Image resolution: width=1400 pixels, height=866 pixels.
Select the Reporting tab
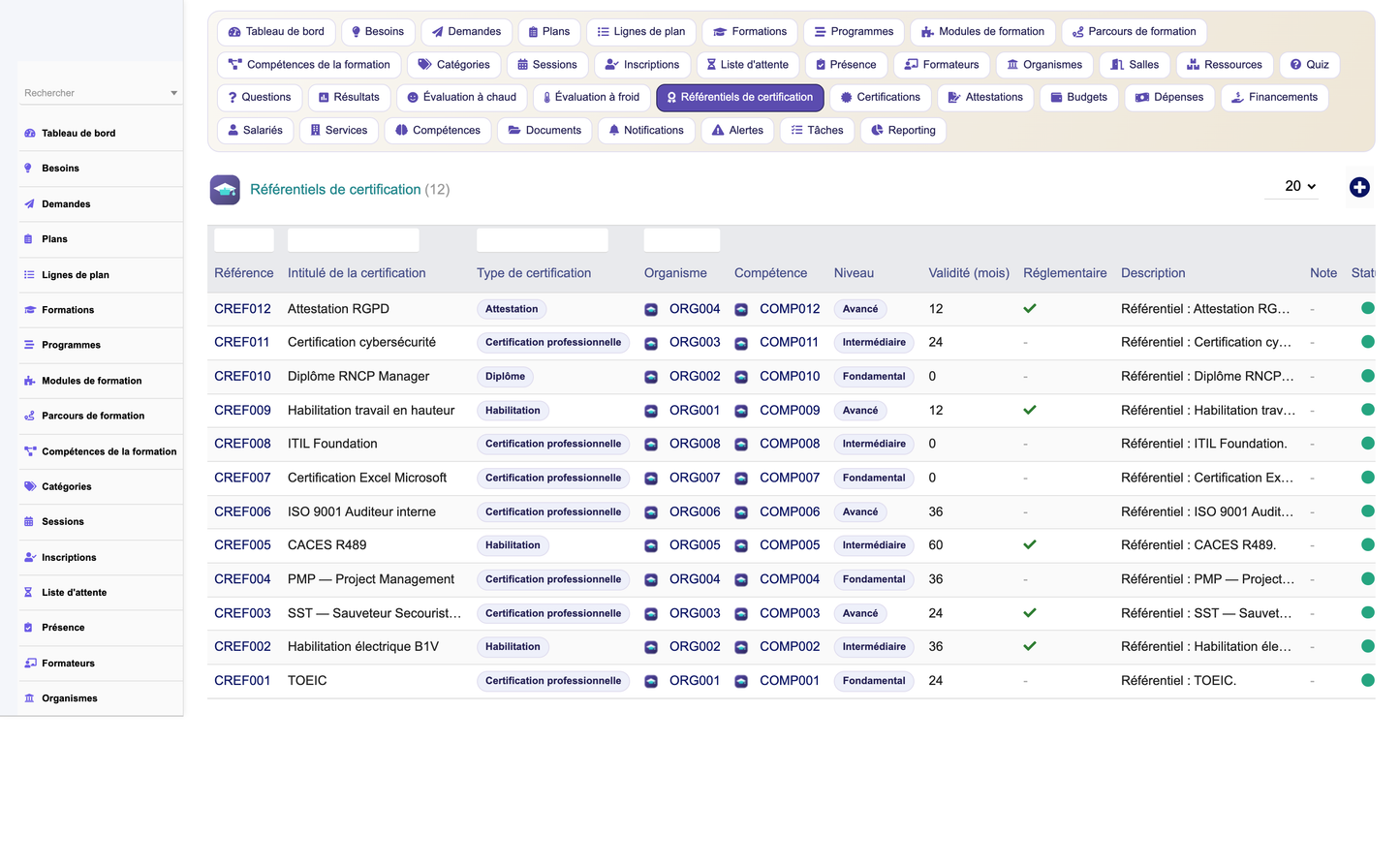tap(903, 131)
